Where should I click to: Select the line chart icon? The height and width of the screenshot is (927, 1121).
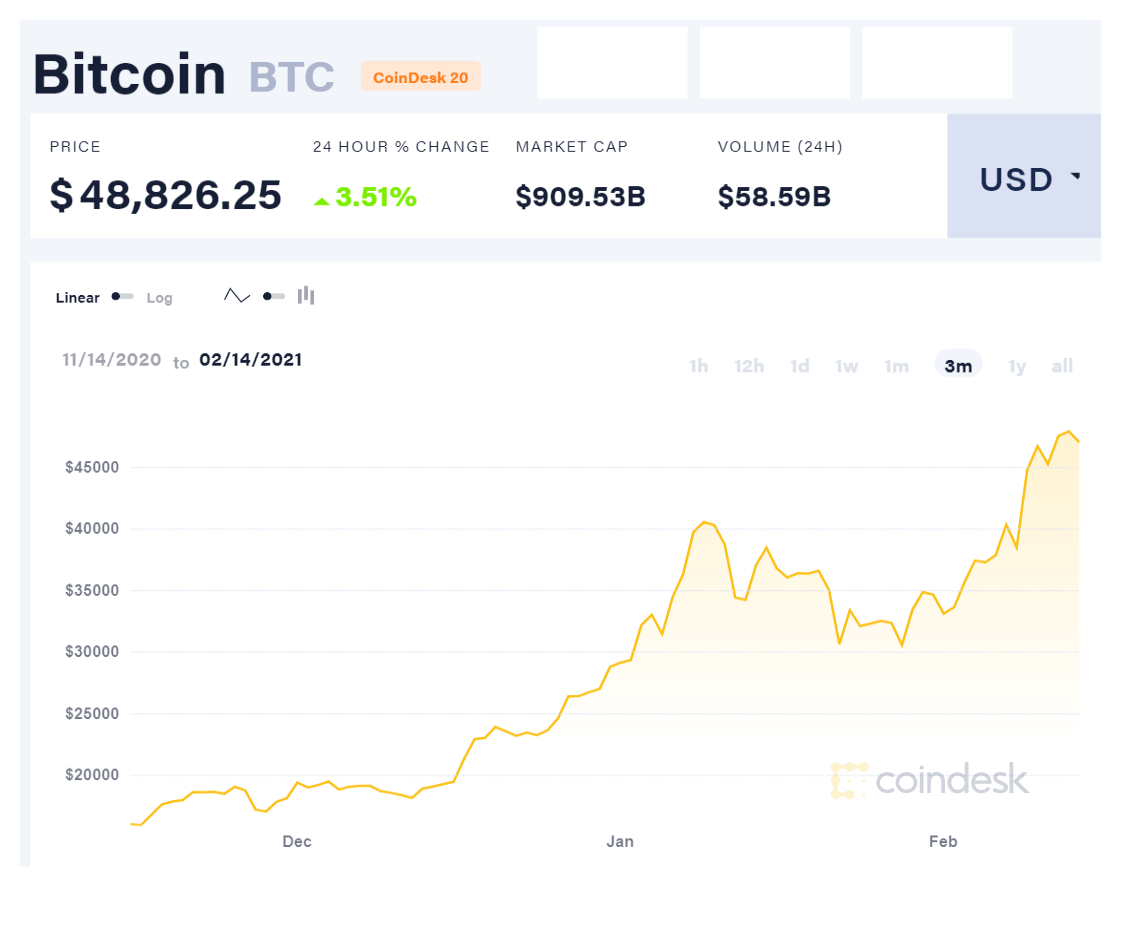pos(237,295)
